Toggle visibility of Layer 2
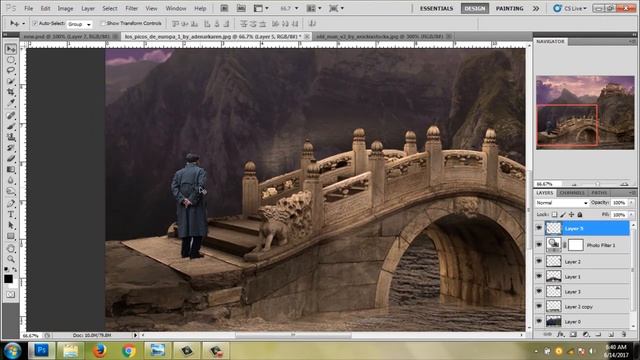Viewport: 640px width, 360px height. [539, 261]
